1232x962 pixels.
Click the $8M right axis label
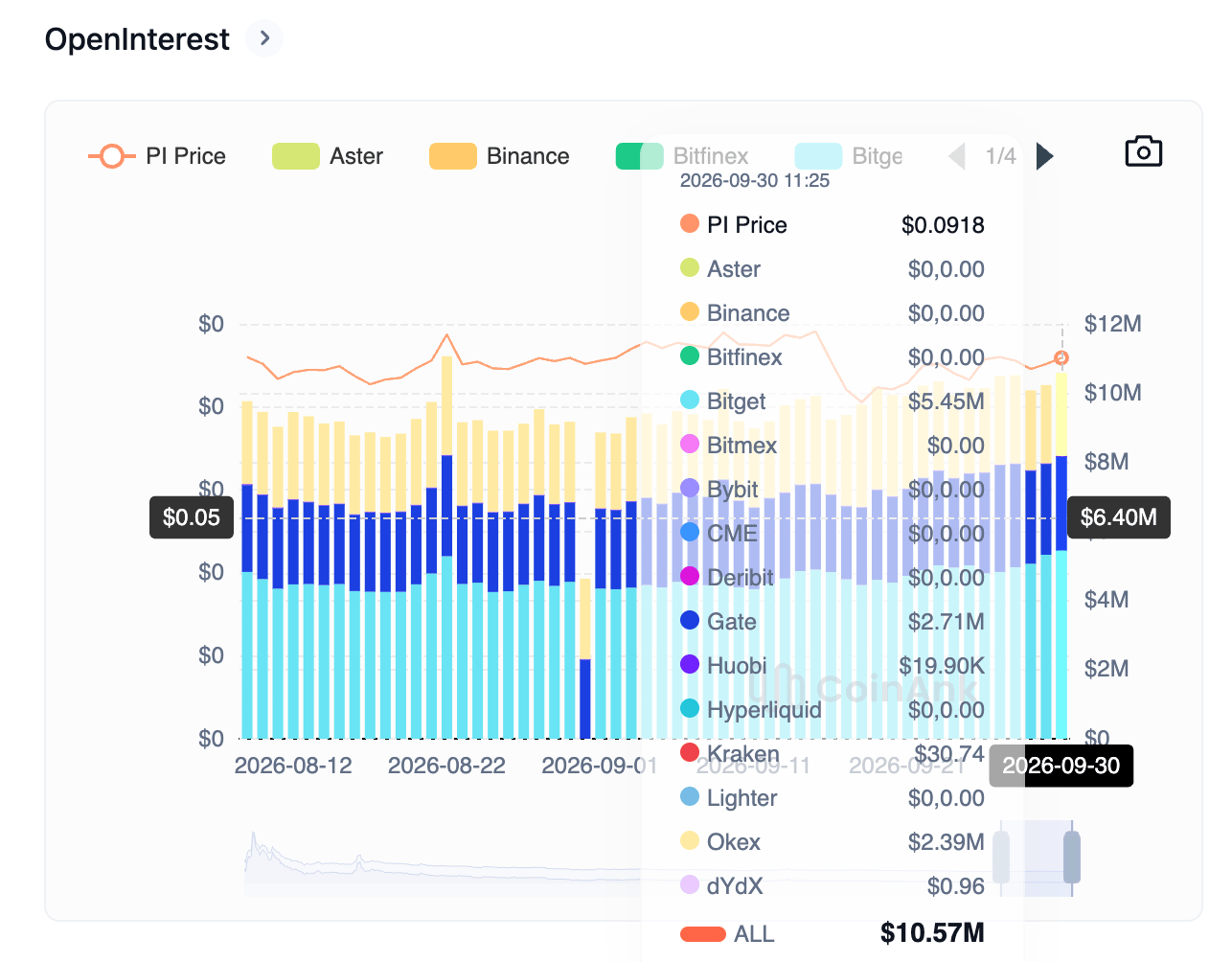click(x=1107, y=462)
